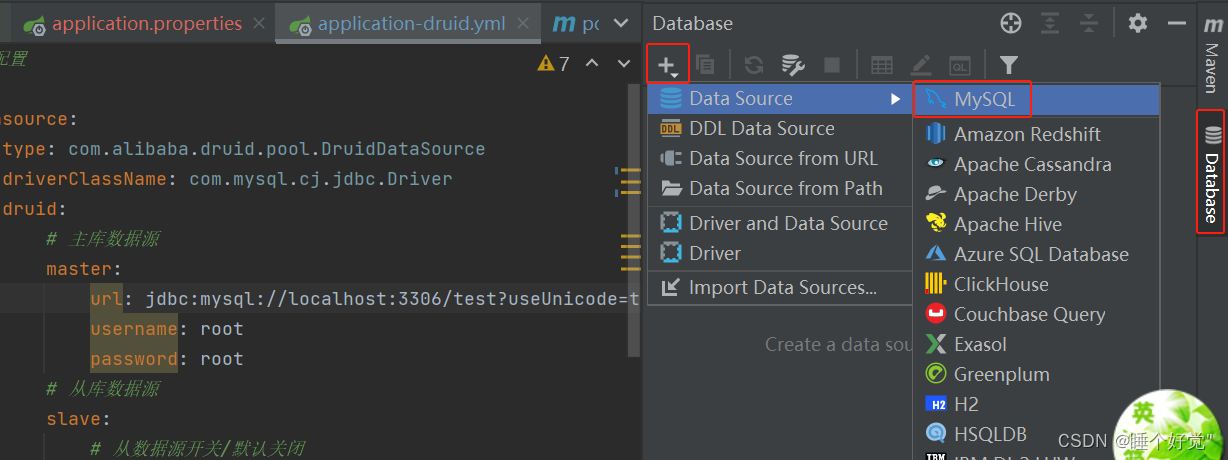
Task: Open Data Source Properties wrench icon
Action: 793,66
